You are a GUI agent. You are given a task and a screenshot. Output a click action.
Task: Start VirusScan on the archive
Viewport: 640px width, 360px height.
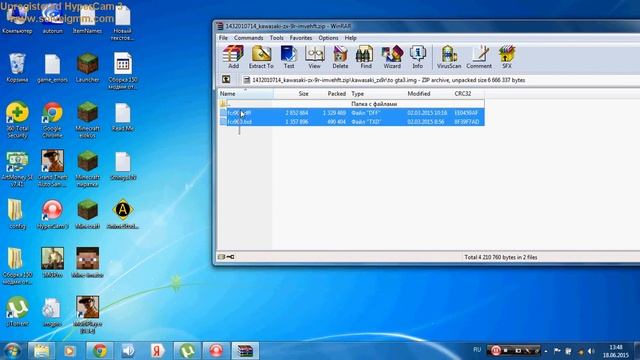pyautogui.click(x=449, y=57)
